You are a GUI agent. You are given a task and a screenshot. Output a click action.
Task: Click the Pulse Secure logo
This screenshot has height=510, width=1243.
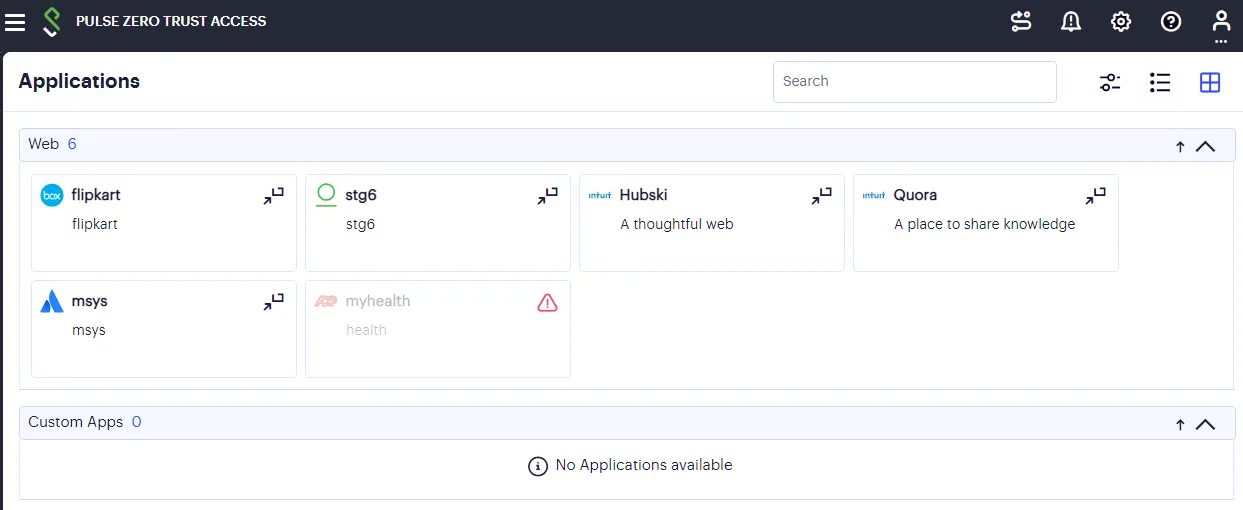52,21
